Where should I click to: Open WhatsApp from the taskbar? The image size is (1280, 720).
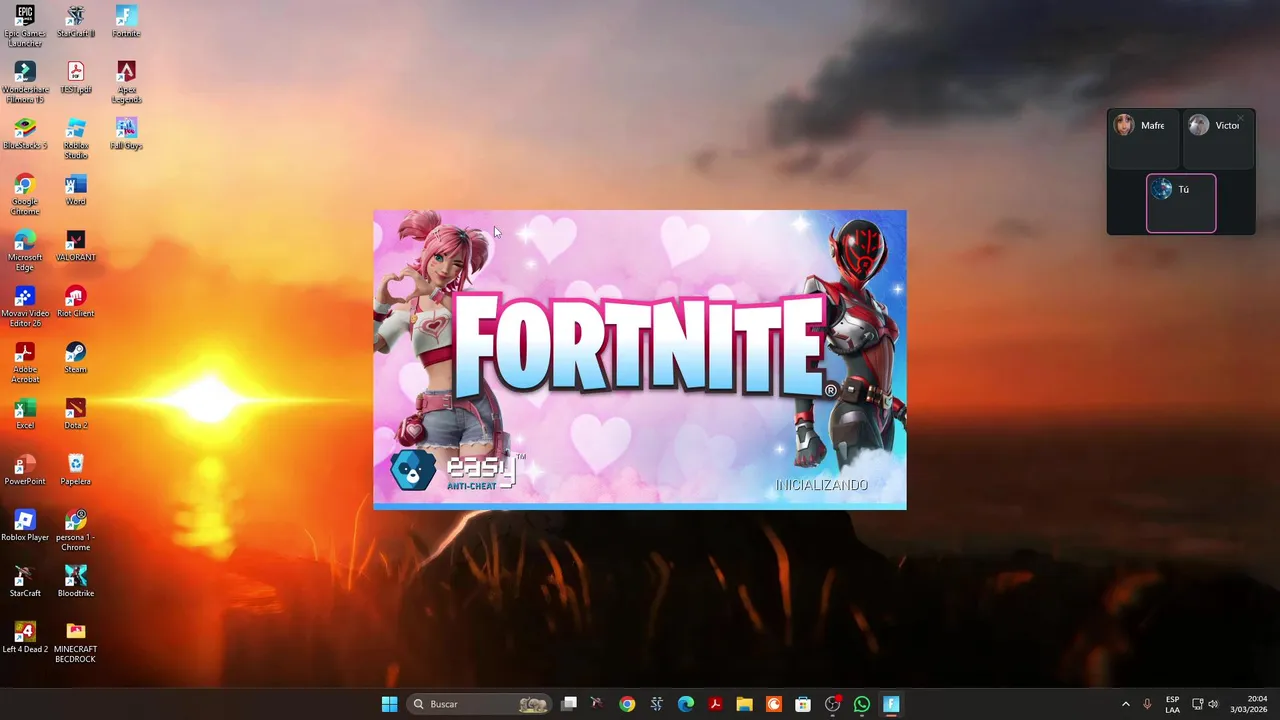point(862,704)
